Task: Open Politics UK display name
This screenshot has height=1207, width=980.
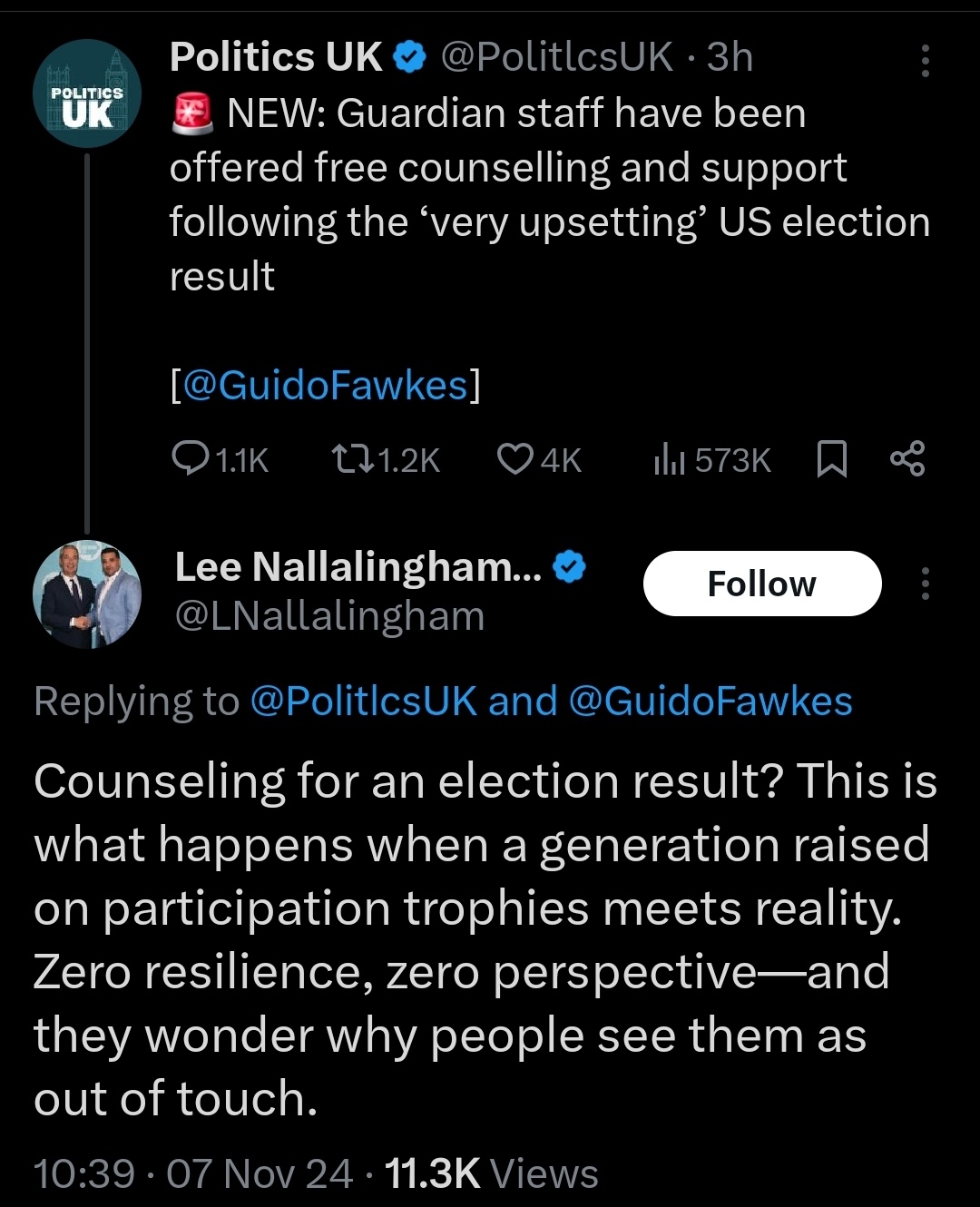Action: (x=276, y=57)
